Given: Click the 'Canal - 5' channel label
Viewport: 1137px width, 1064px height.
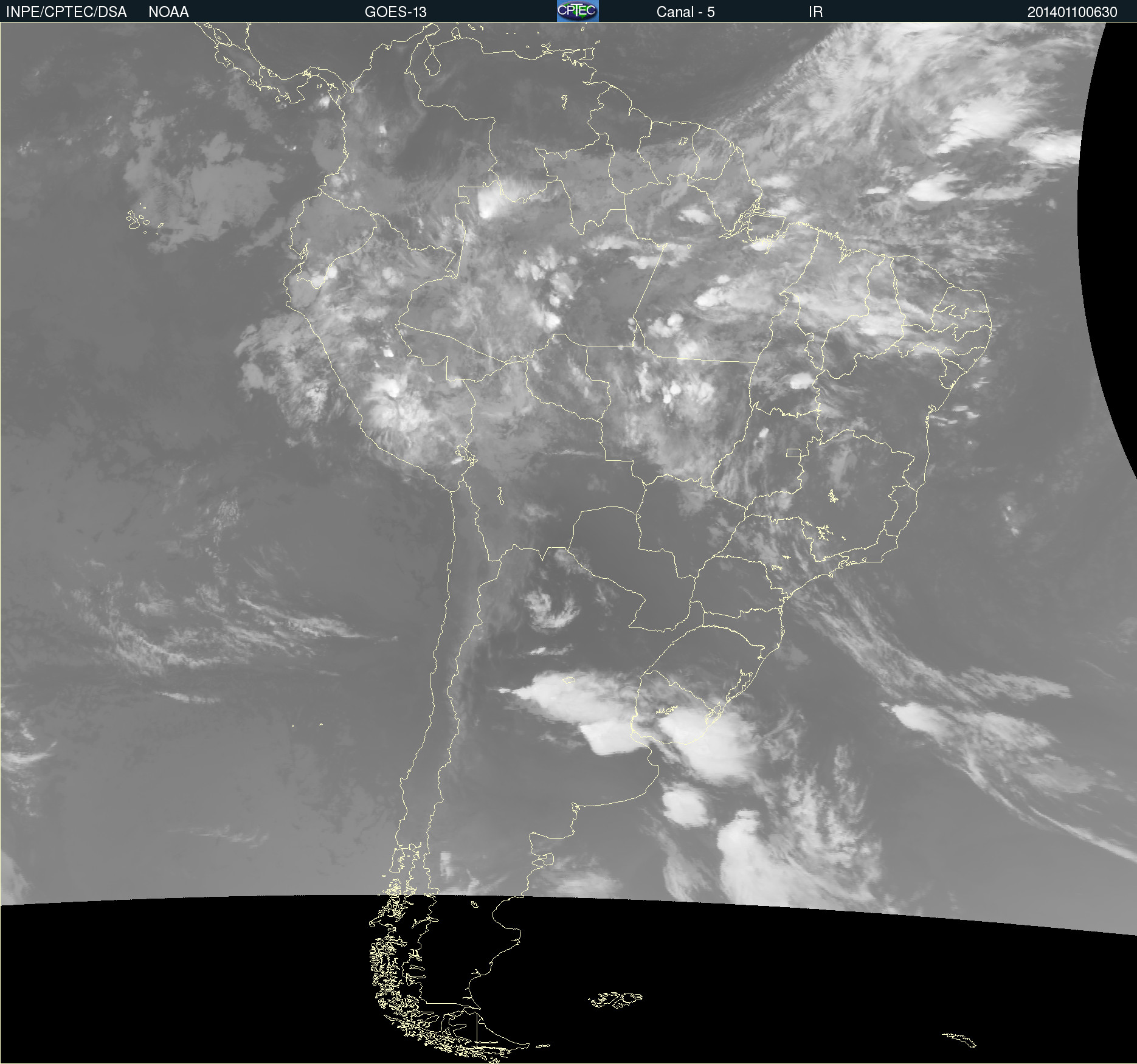Looking at the screenshot, I should 685,12.
